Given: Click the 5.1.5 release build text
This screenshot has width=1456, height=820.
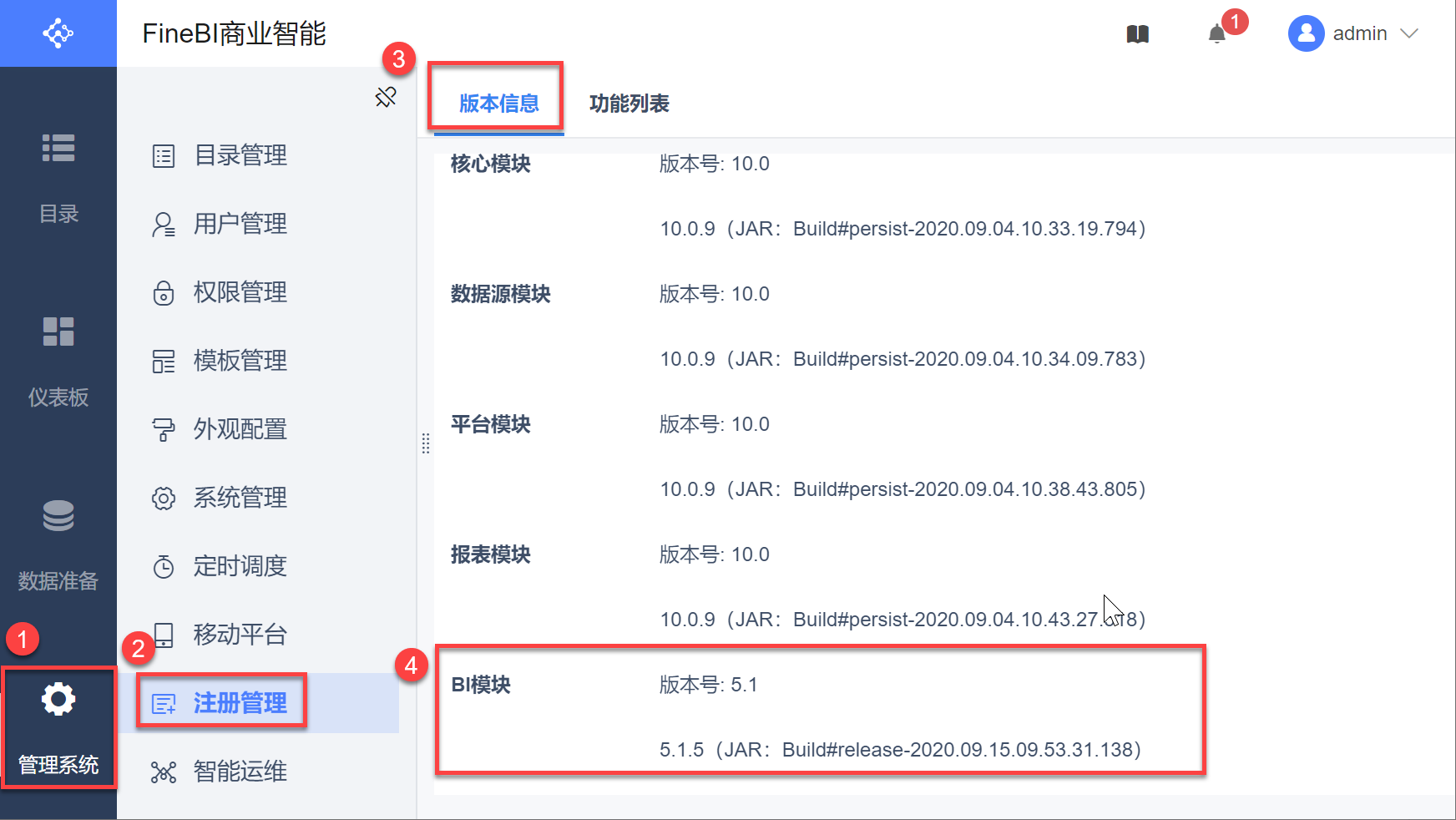Looking at the screenshot, I should click(901, 750).
